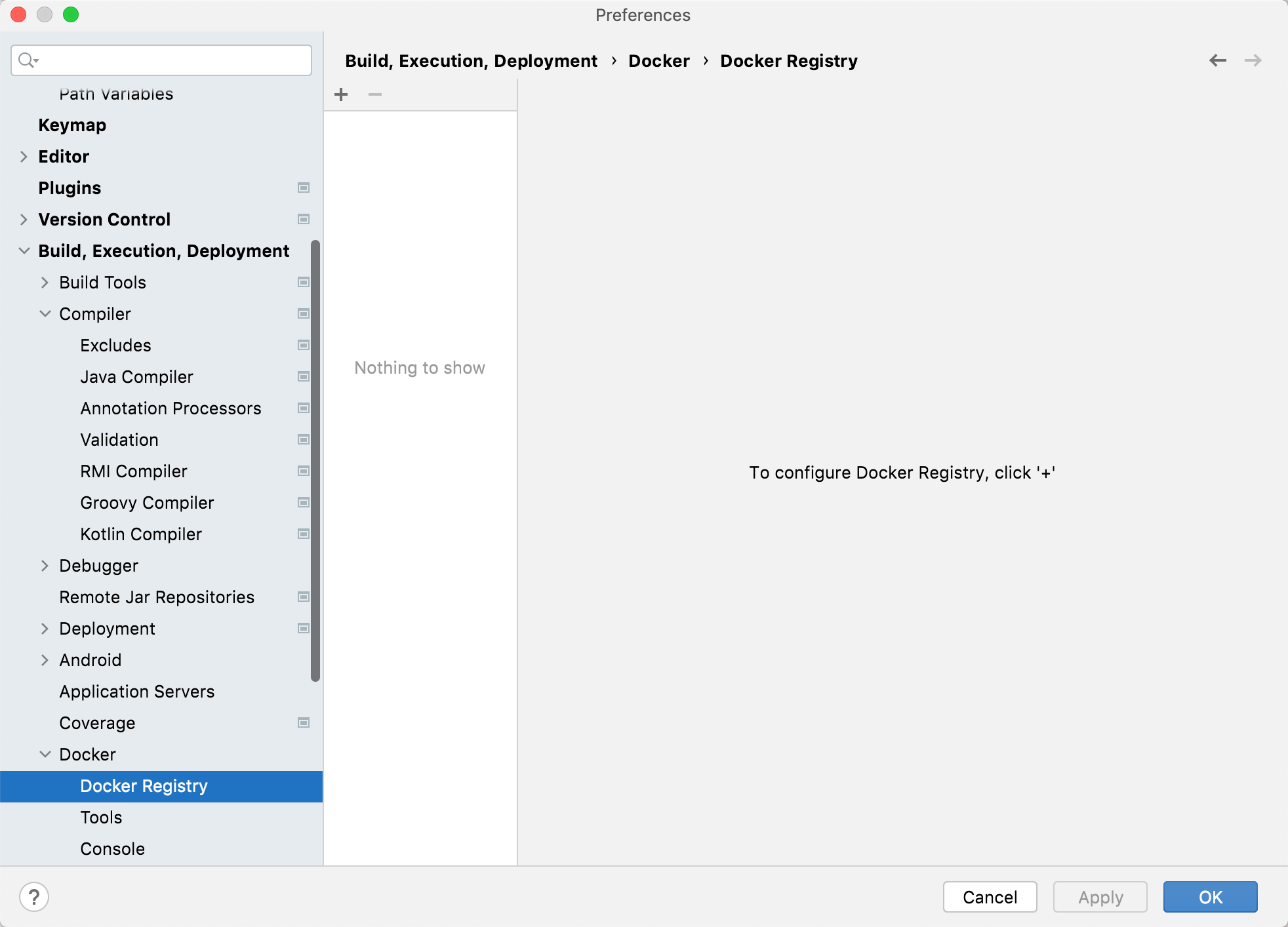Image resolution: width=1288 pixels, height=927 pixels.
Task: Go back using the left arrow icon
Action: click(1218, 60)
